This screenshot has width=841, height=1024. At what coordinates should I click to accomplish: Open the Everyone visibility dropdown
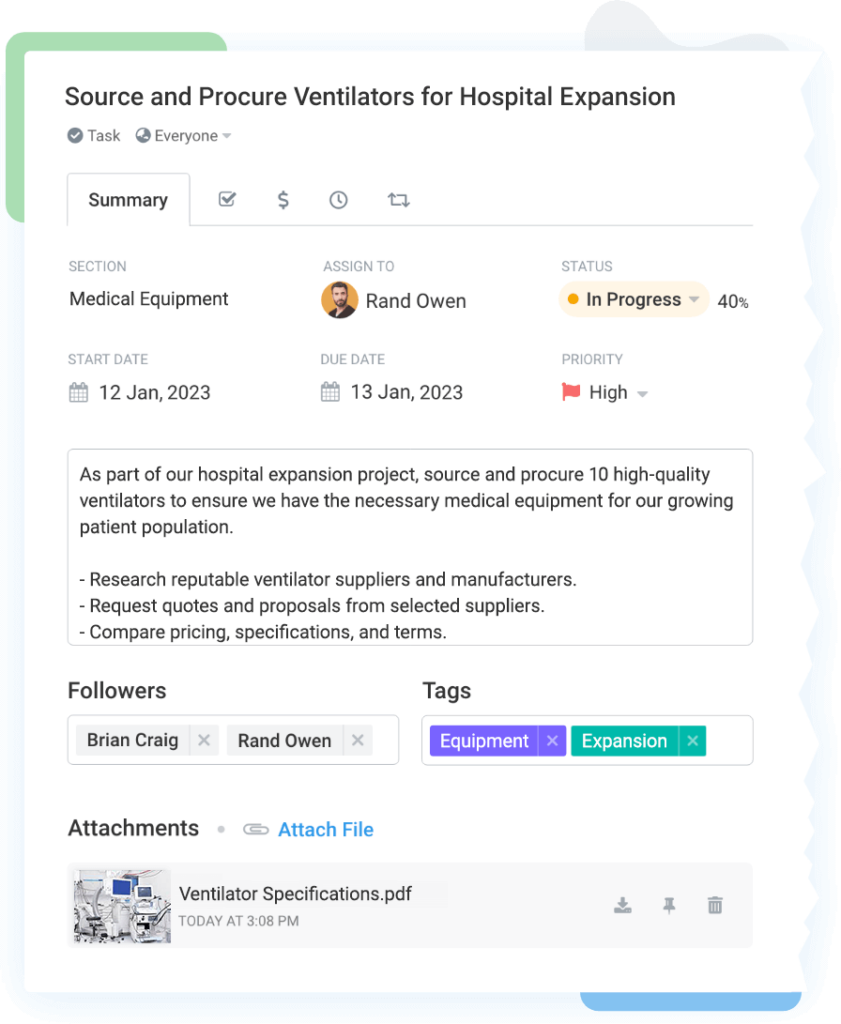[x=226, y=136]
